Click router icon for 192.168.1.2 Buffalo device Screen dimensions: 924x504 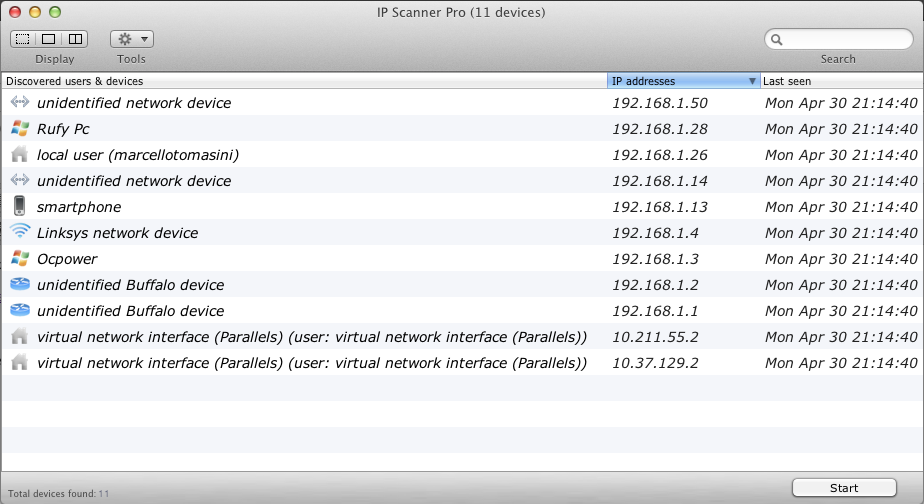[19, 285]
